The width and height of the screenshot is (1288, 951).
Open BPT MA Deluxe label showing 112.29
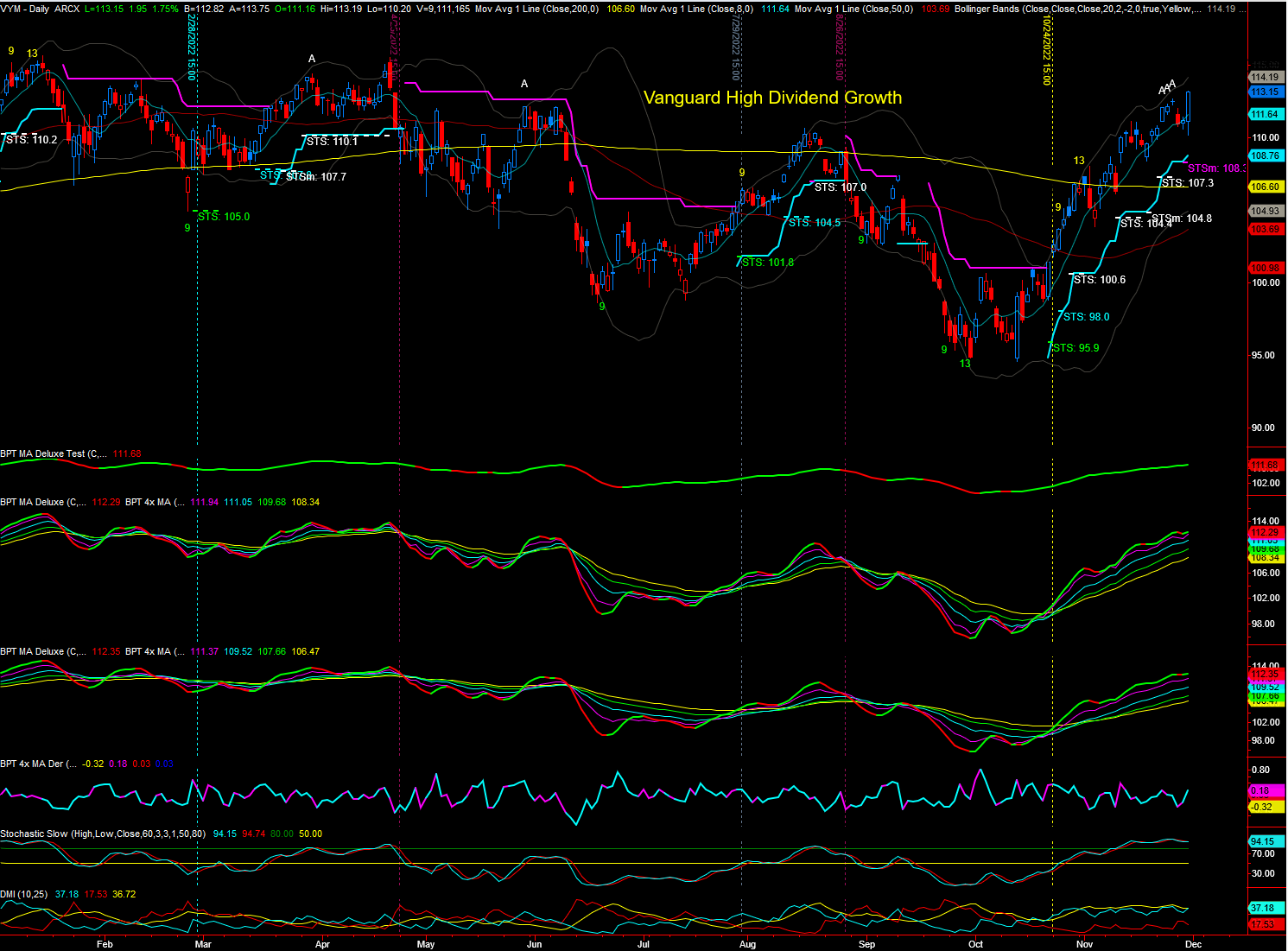click(x=44, y=502)
